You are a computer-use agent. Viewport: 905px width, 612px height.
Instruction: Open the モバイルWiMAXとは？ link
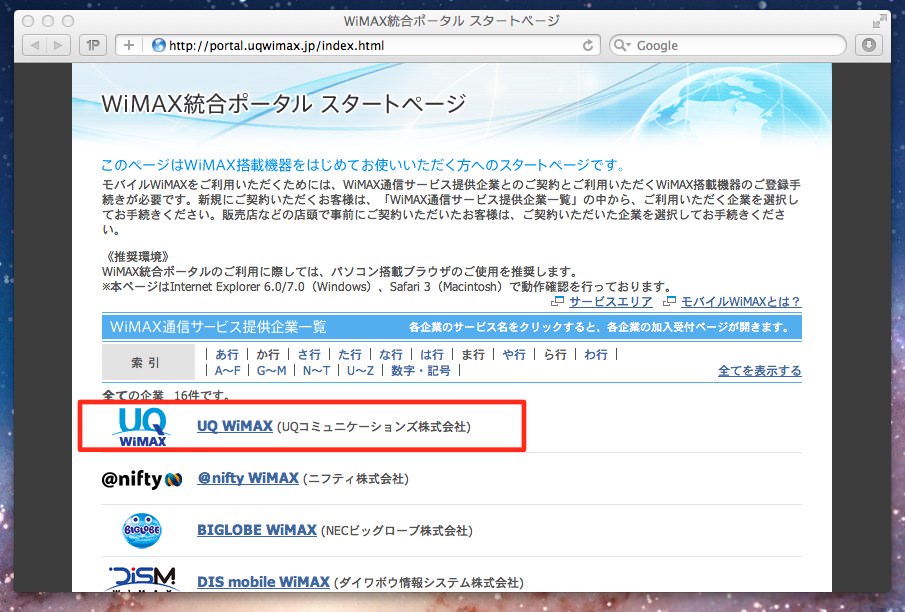[741, 302]
